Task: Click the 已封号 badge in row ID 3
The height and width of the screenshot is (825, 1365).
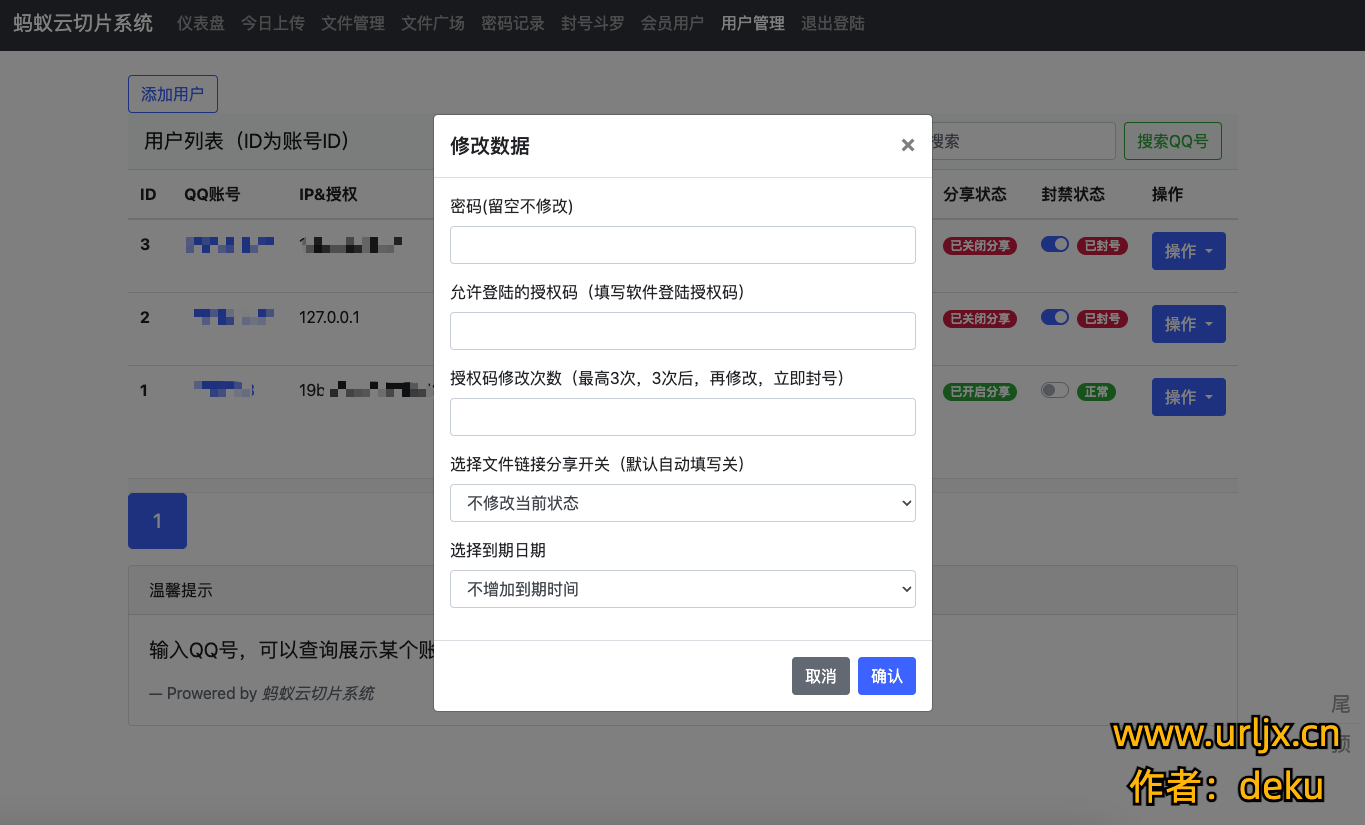Action: (1102, 245)
